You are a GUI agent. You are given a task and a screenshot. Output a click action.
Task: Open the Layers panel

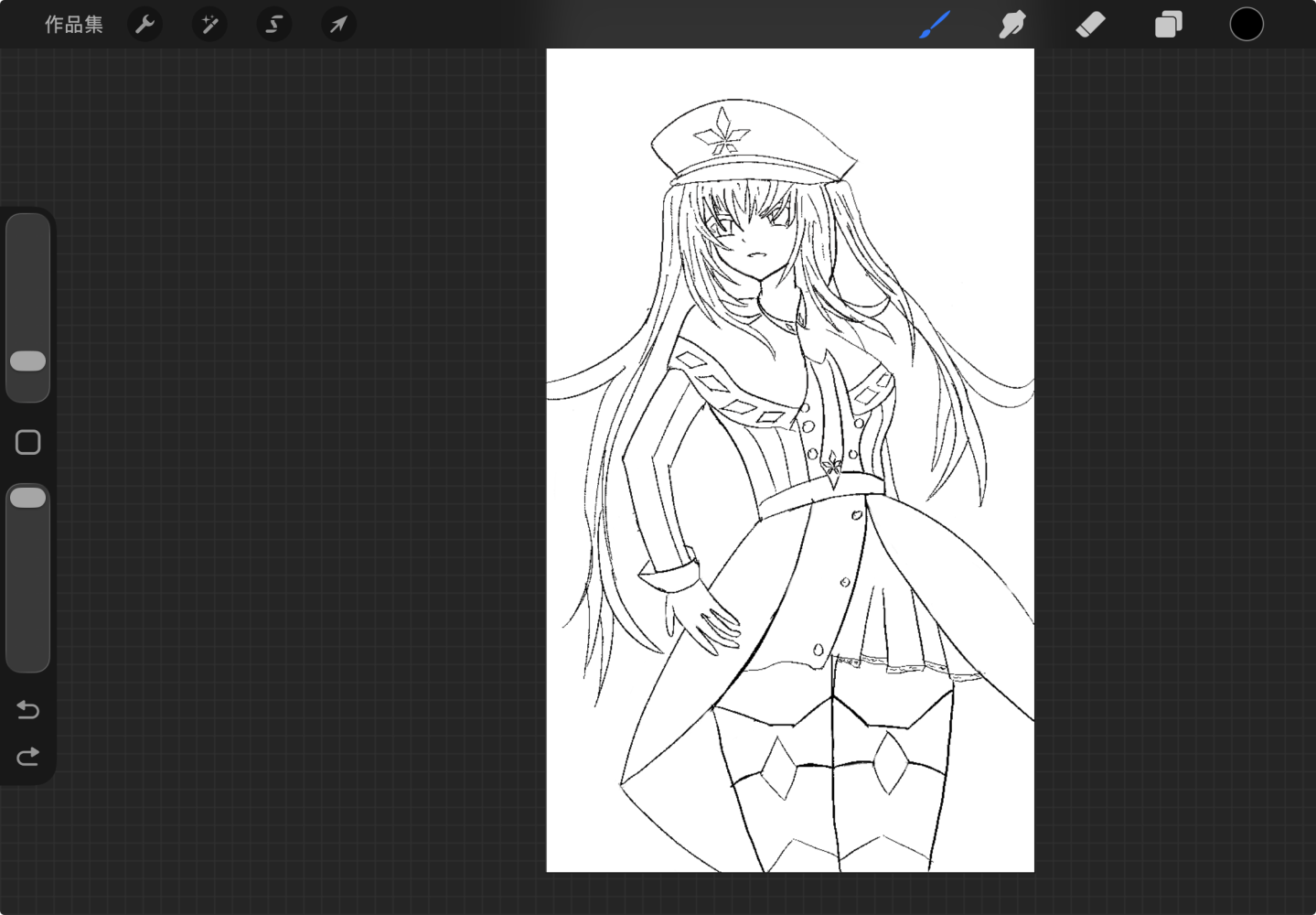tap(1168, 25)
